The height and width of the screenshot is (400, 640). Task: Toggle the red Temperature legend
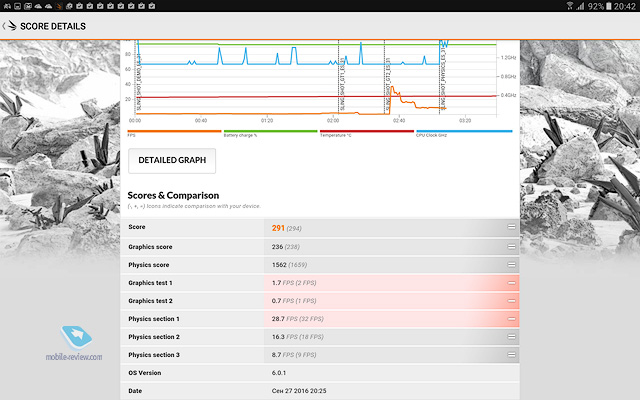pyautogui.click(x=367, y=131)
